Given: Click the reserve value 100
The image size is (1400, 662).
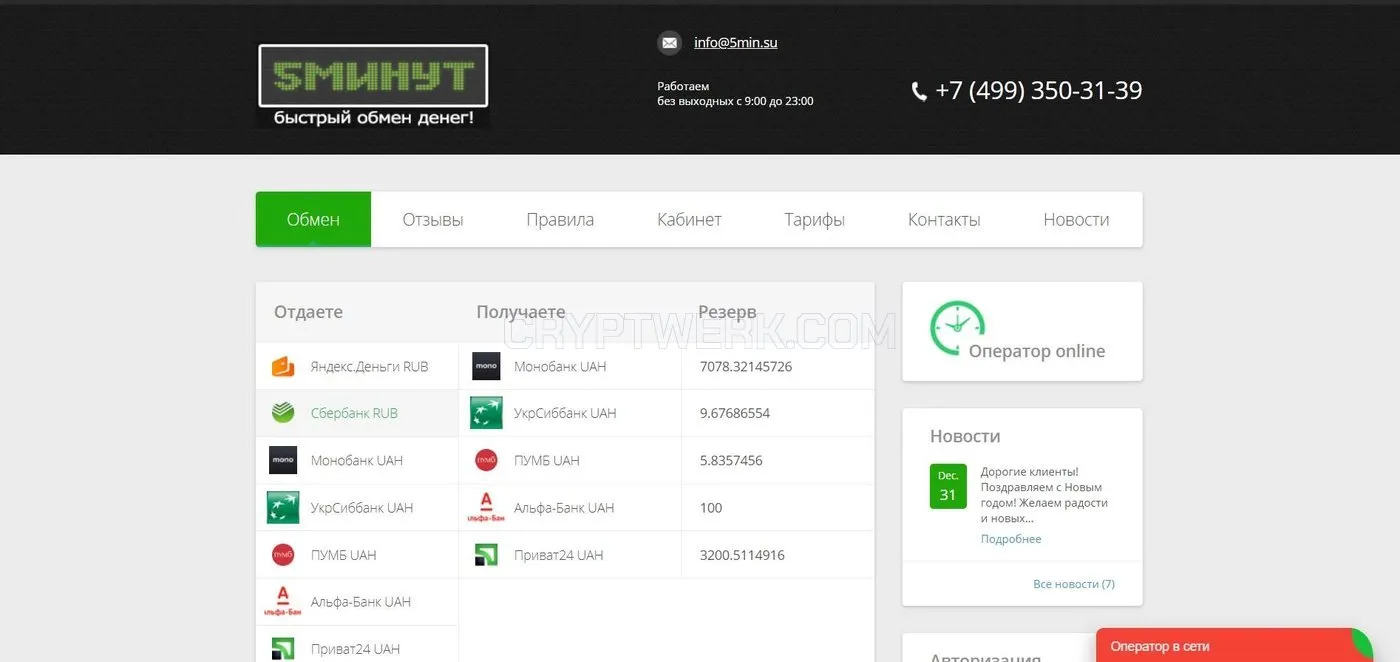Looking at the screenshot, I should [711, 507].
